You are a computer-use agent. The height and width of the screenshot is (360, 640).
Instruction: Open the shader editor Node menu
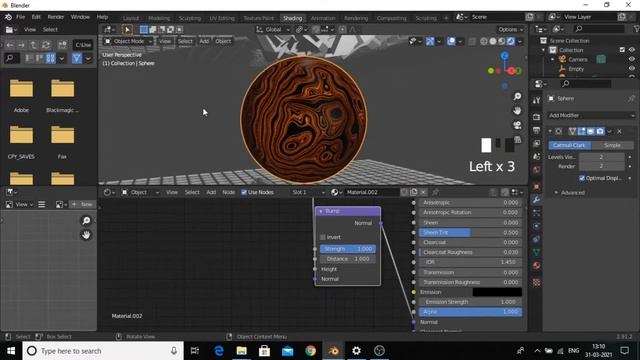(x=229, y=192)
